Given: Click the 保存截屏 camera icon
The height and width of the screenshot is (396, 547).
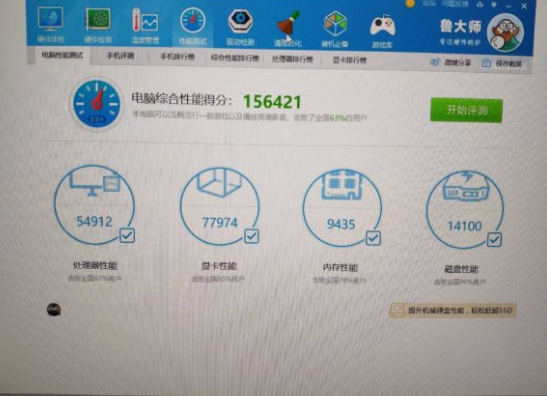Looking at the screenshot, I should 486,63.
